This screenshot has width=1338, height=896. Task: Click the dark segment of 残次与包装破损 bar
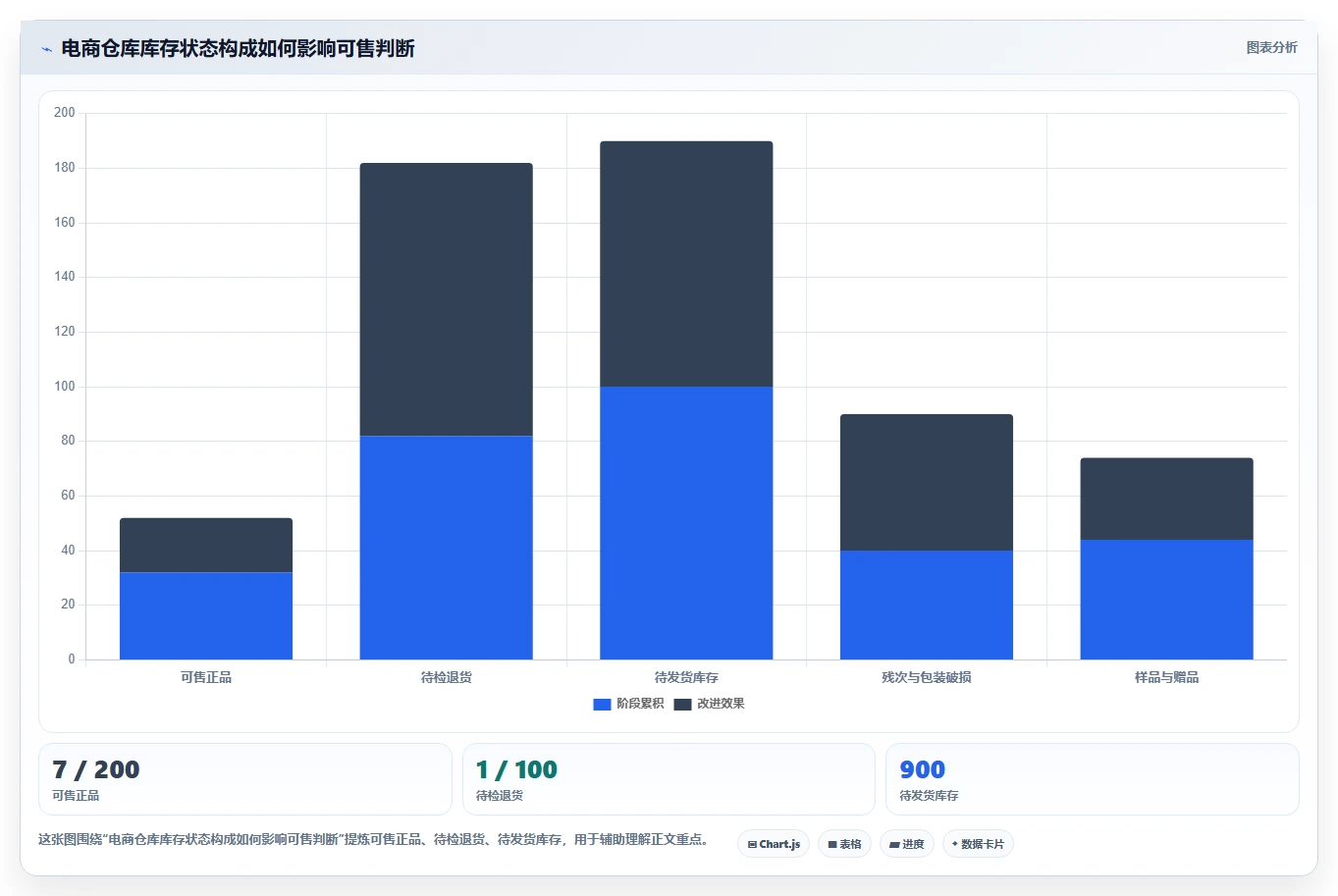(x=927, y=482)
